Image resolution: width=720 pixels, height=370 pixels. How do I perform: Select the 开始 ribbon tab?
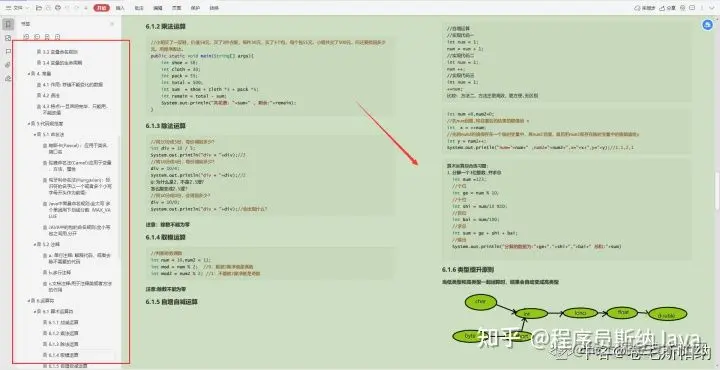101,8
